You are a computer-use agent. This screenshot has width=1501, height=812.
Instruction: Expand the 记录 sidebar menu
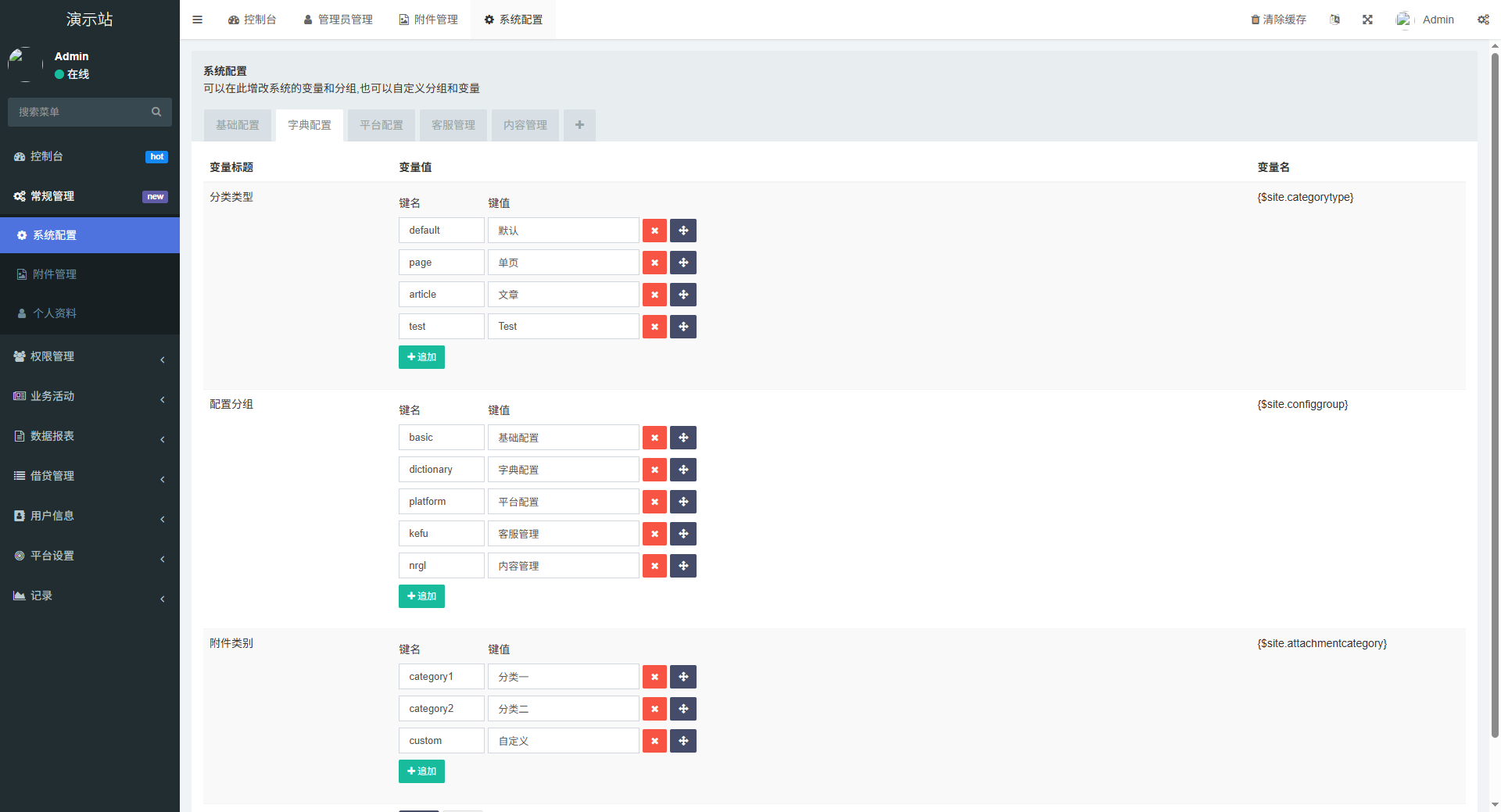90,596
